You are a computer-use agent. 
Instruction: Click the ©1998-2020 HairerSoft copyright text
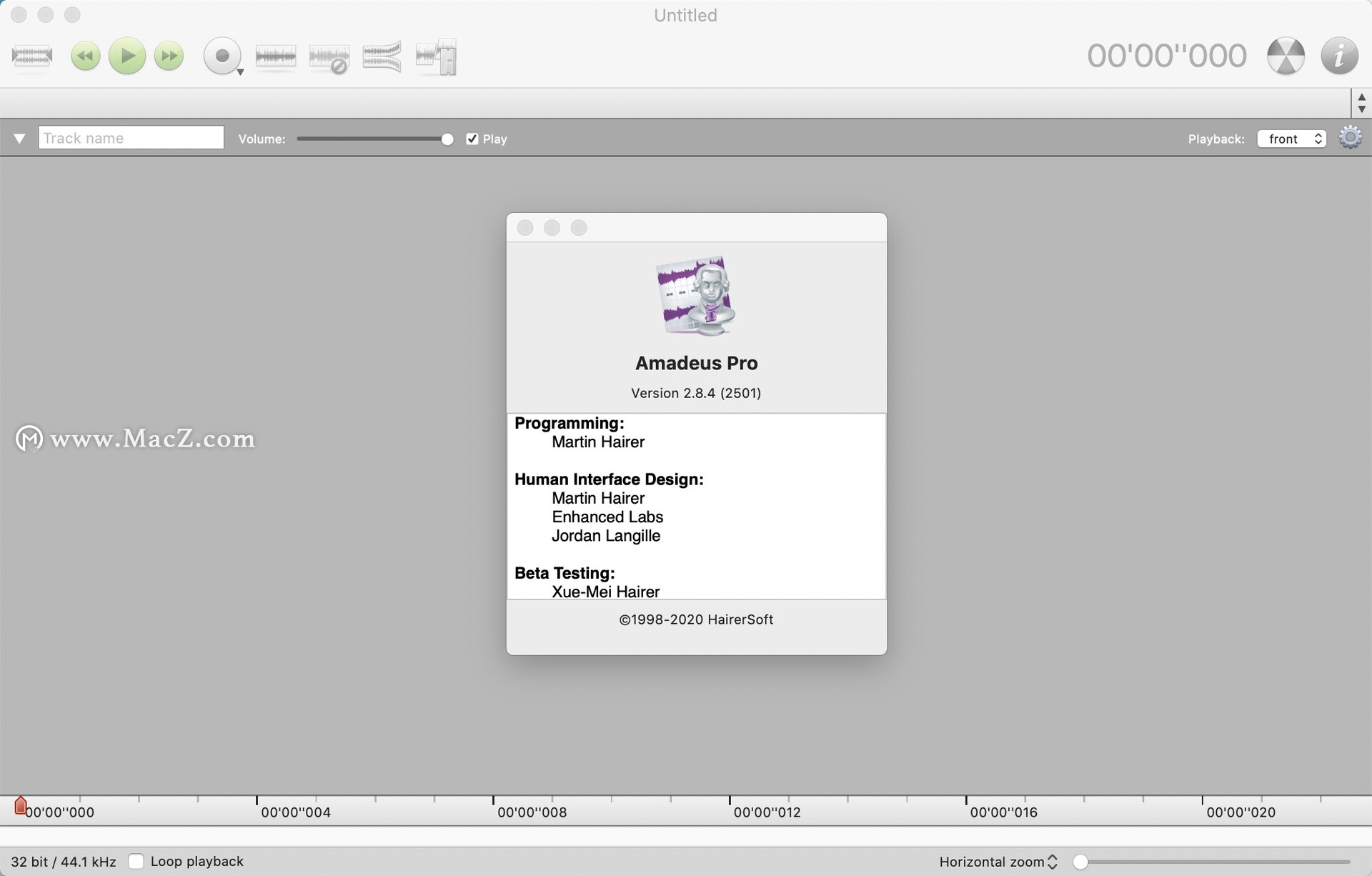tap(696, 619)
